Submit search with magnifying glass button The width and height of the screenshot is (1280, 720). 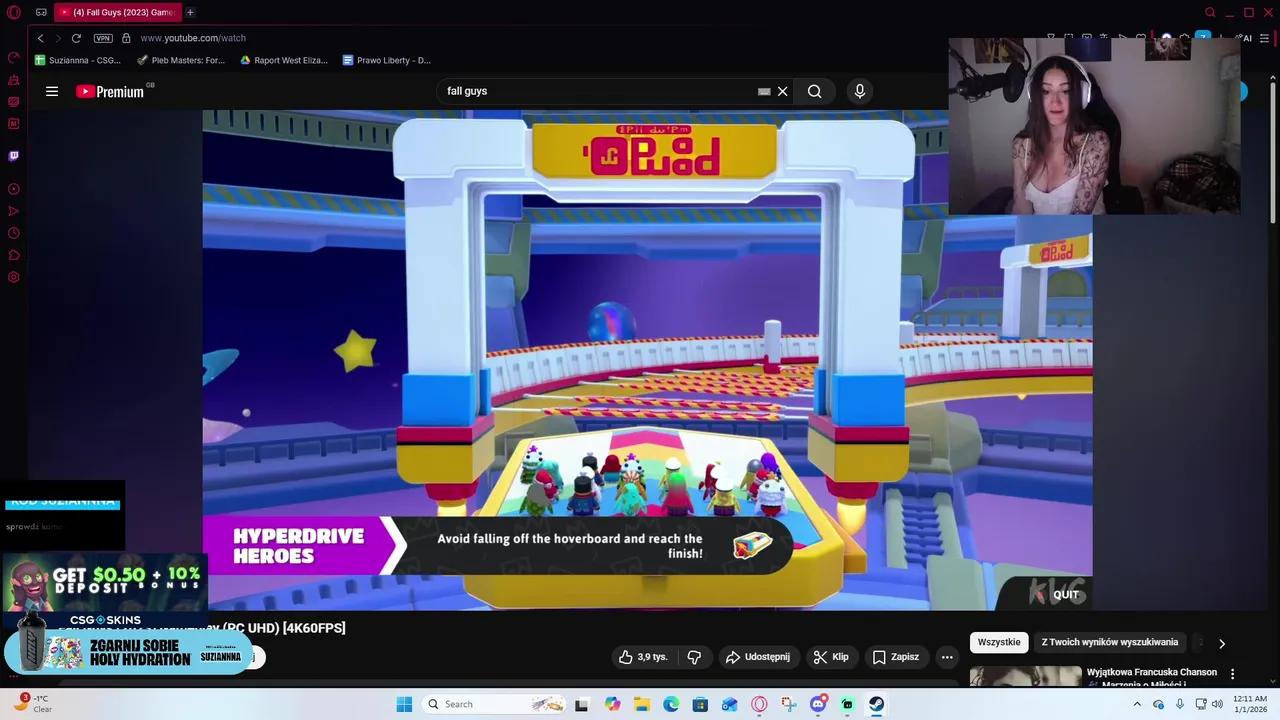[x=815, y=91]
